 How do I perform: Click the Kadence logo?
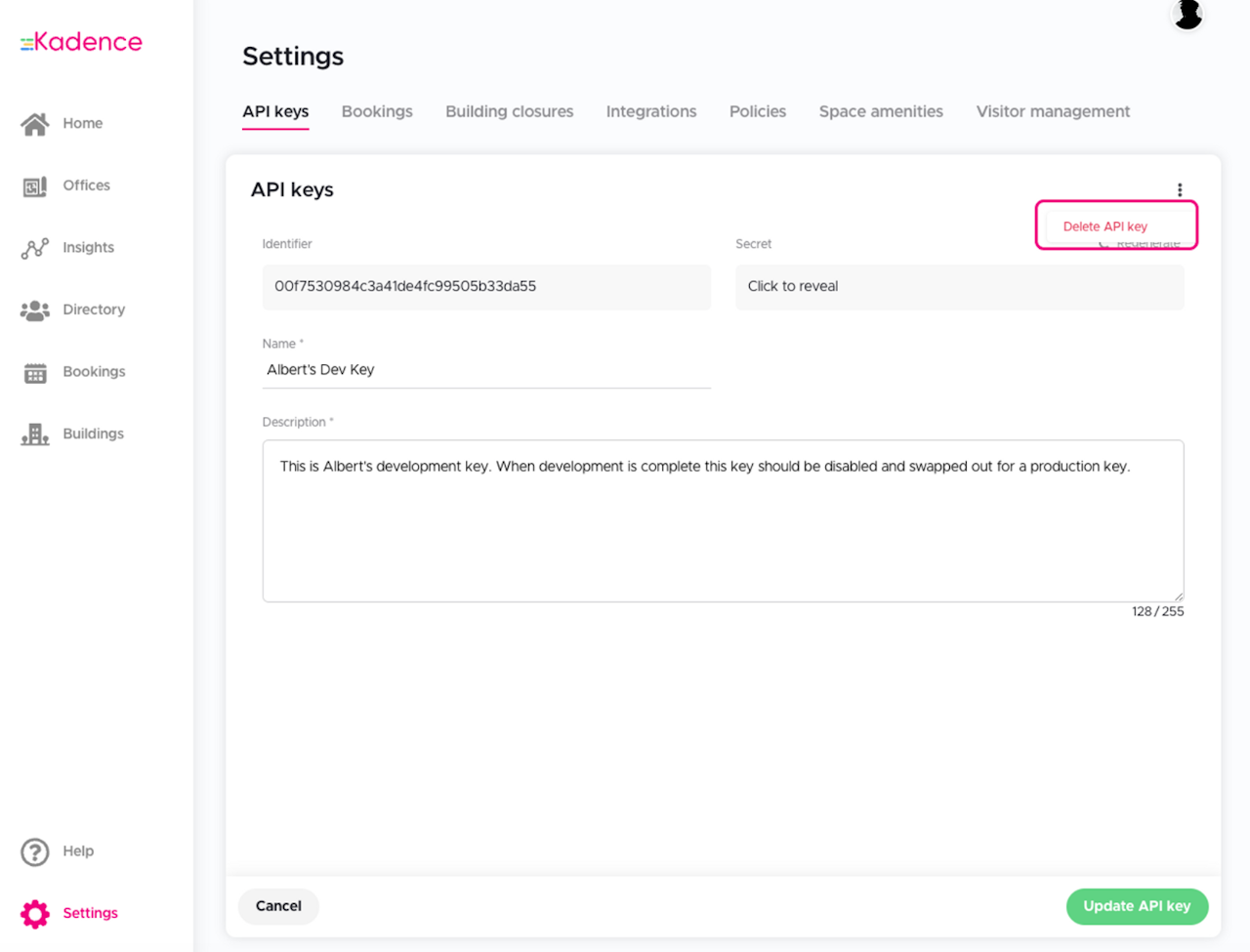coord(82,42)
